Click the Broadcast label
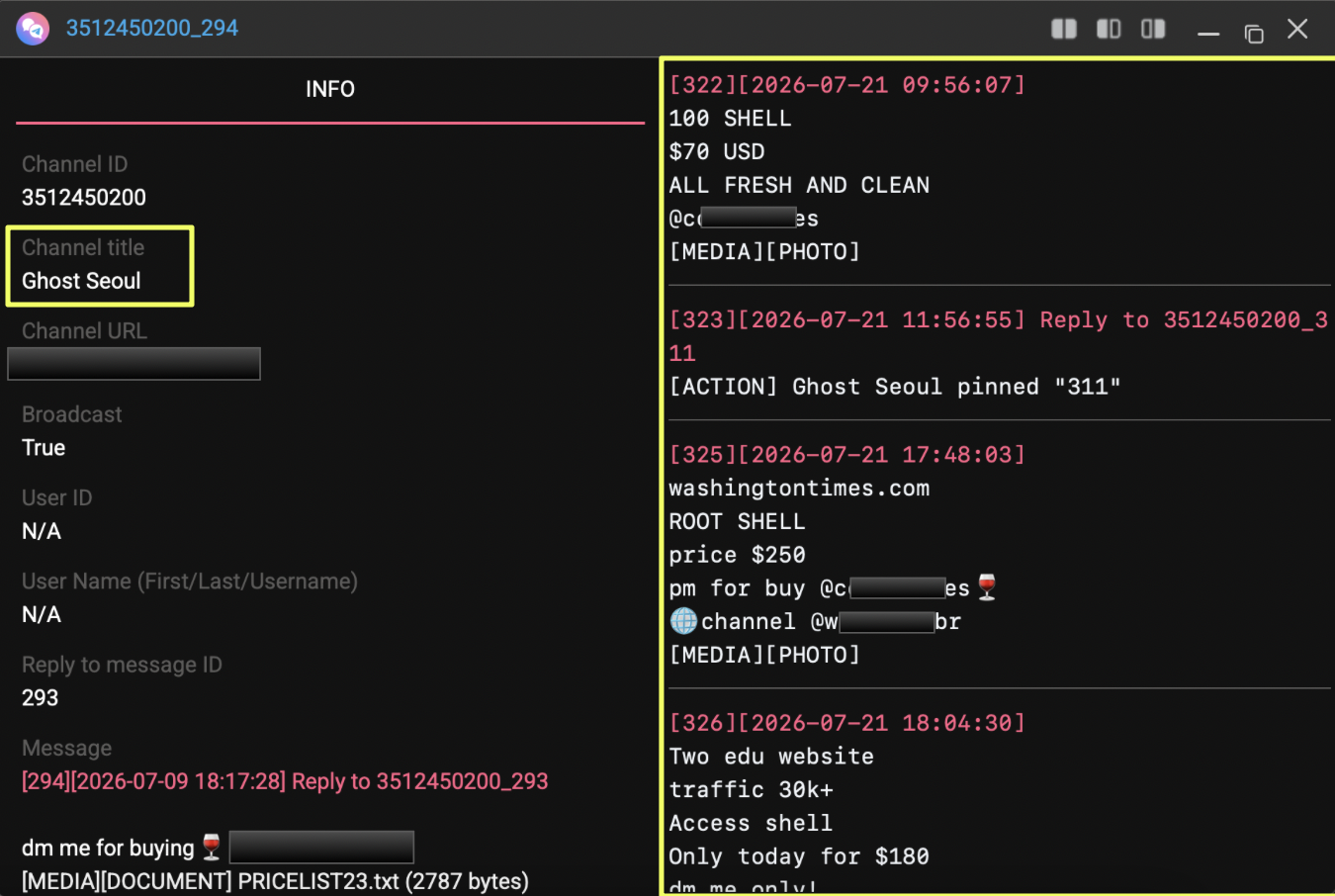Image resolution: width=1335 pixels, height=896 pixels. point(72,414)
